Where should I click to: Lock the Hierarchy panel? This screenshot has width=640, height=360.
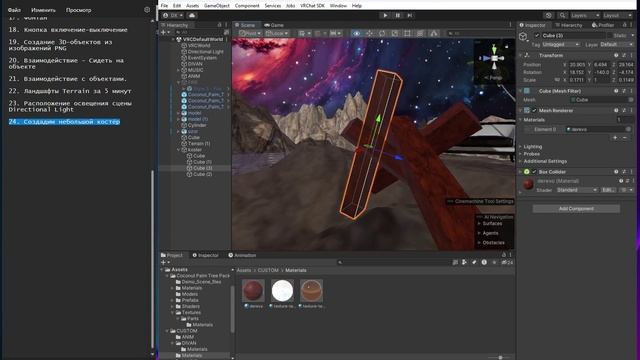click(x=219, y=25)
